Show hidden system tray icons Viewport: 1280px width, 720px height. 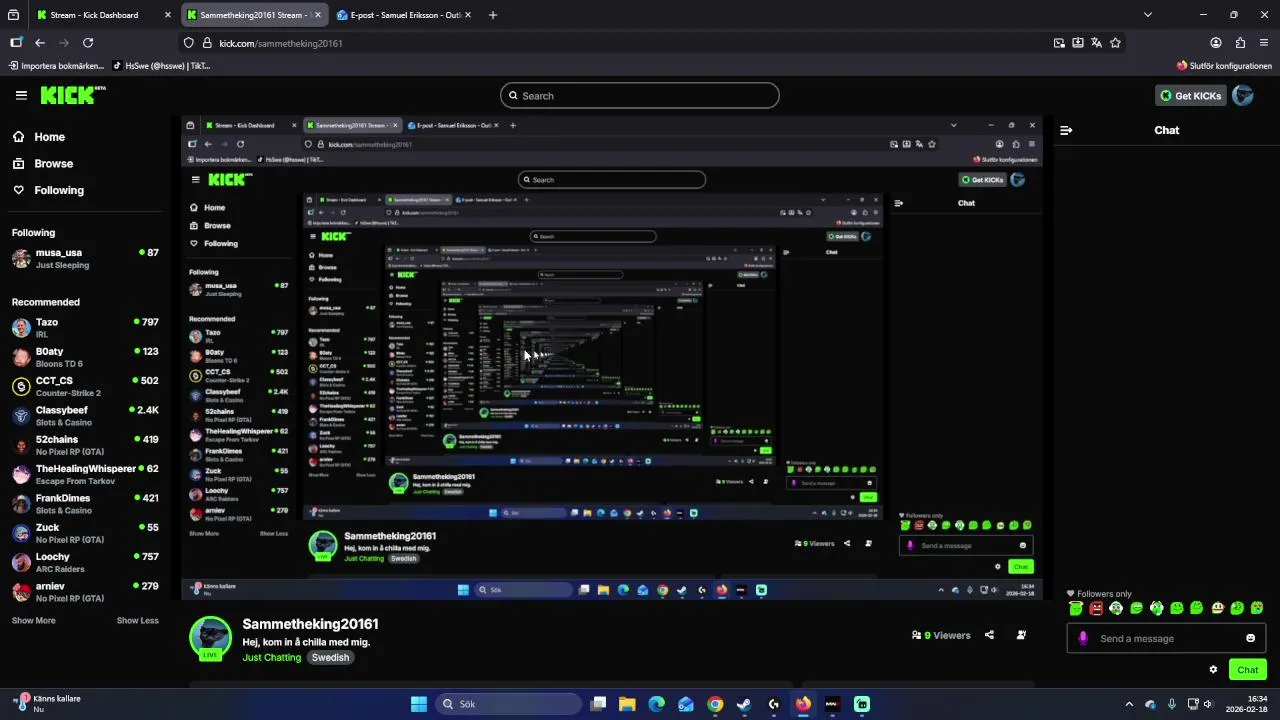pos(1129,704)
